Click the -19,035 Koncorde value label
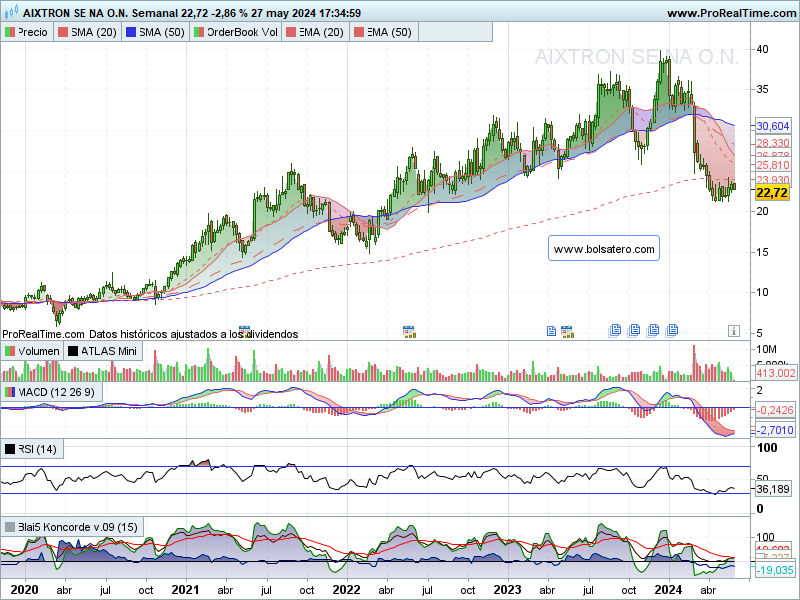The width and height of the screenshot is (800, 600). click(774, 570)
